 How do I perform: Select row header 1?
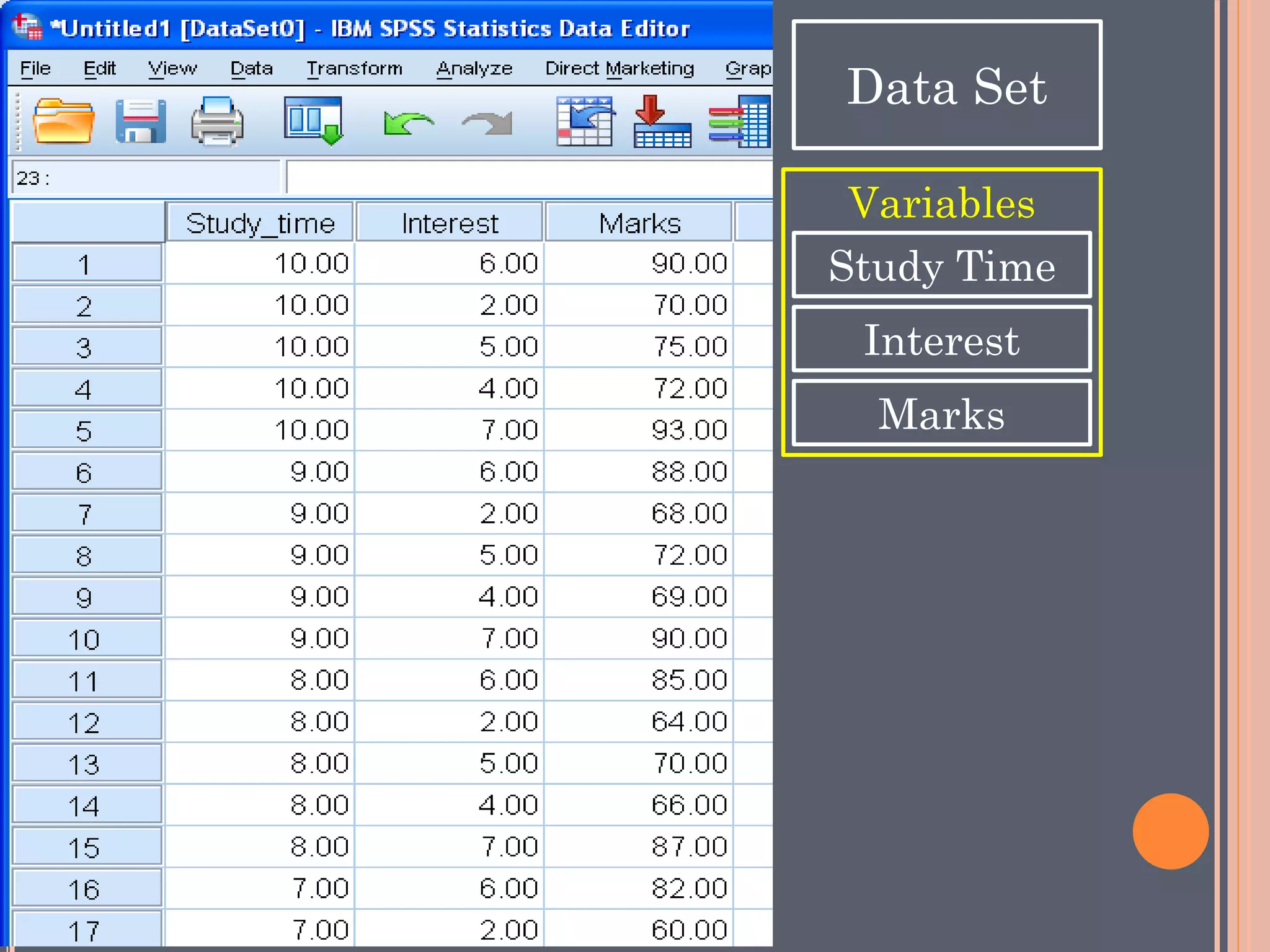click(87, 264)
